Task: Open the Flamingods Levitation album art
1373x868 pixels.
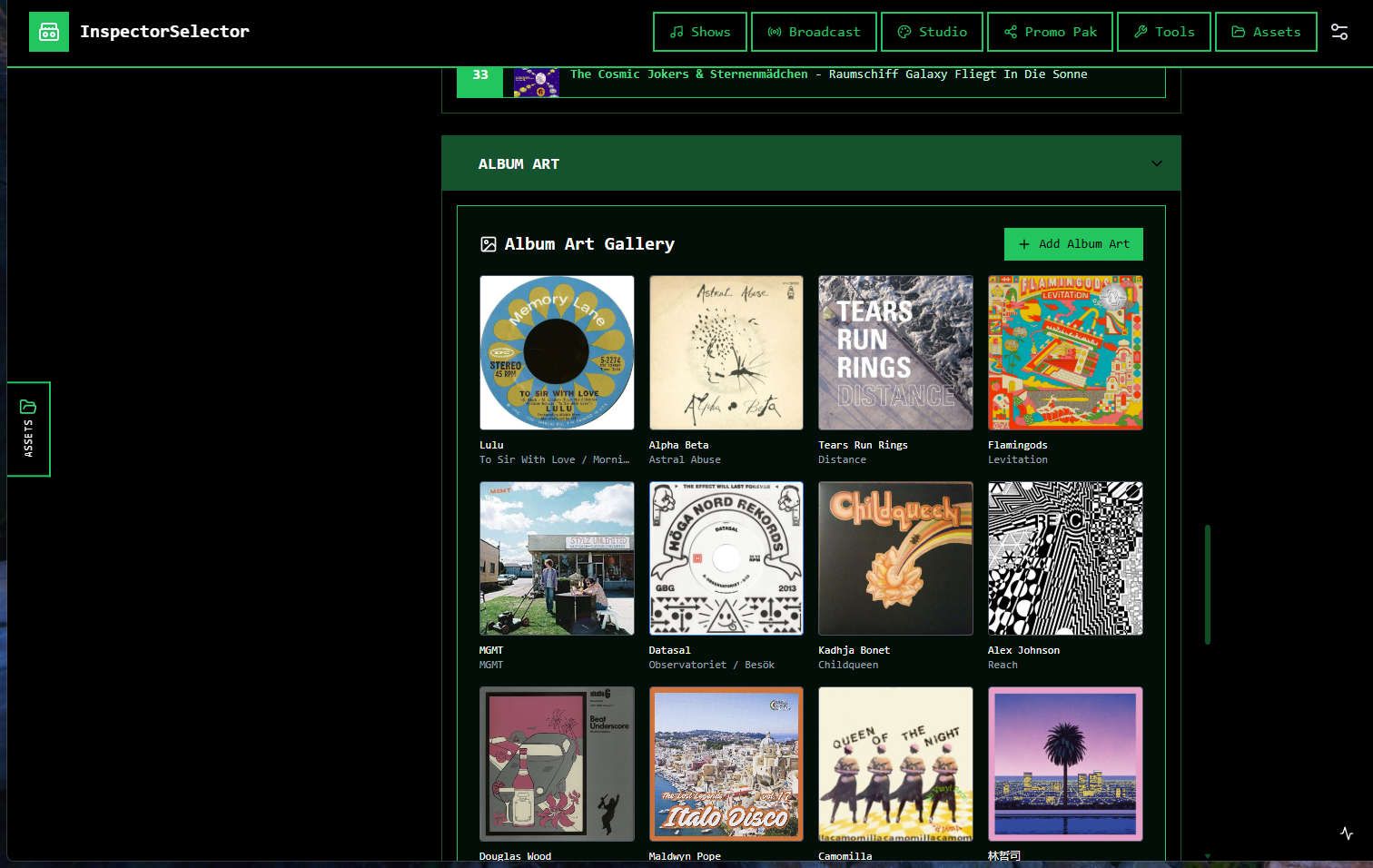Action: pos(1065,353)
